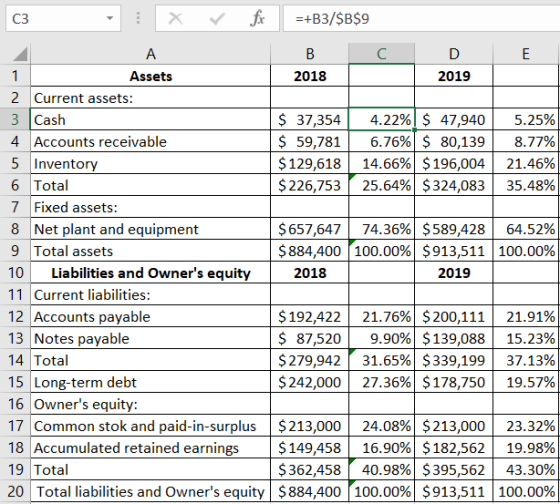Click the $139,088 cell
Image resolution: width=560 pixels, height=504 pixels.
pyautogui.click(x=454, y=338)
